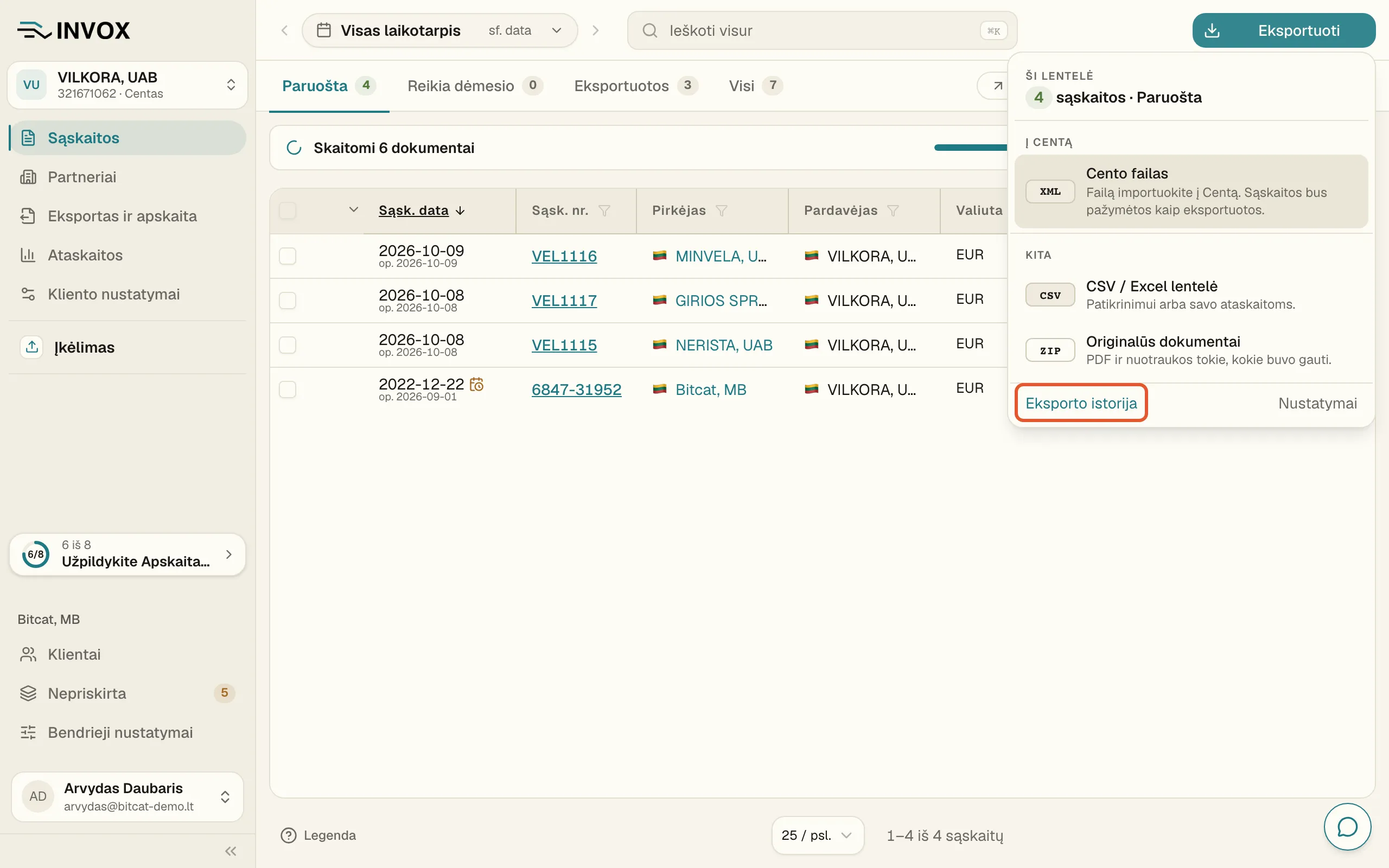This screenshot has height=868, width=1389.
Task: Open the chat support bubble
Action: click(x=1347, y=827)
